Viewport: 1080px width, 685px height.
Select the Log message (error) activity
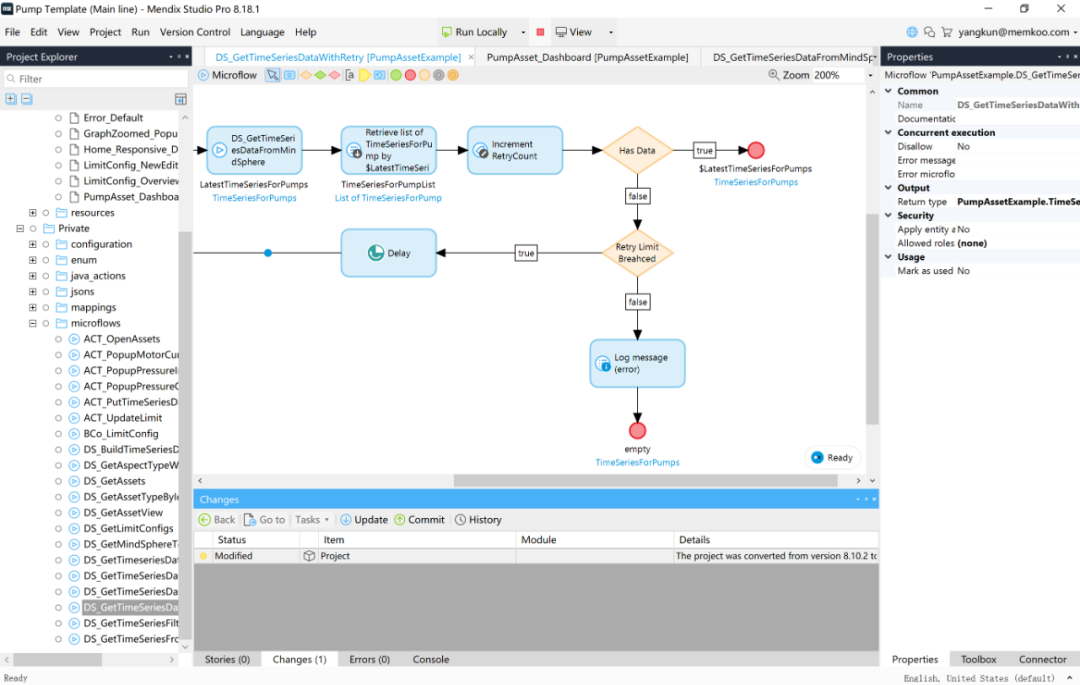(x=637, y=363)
